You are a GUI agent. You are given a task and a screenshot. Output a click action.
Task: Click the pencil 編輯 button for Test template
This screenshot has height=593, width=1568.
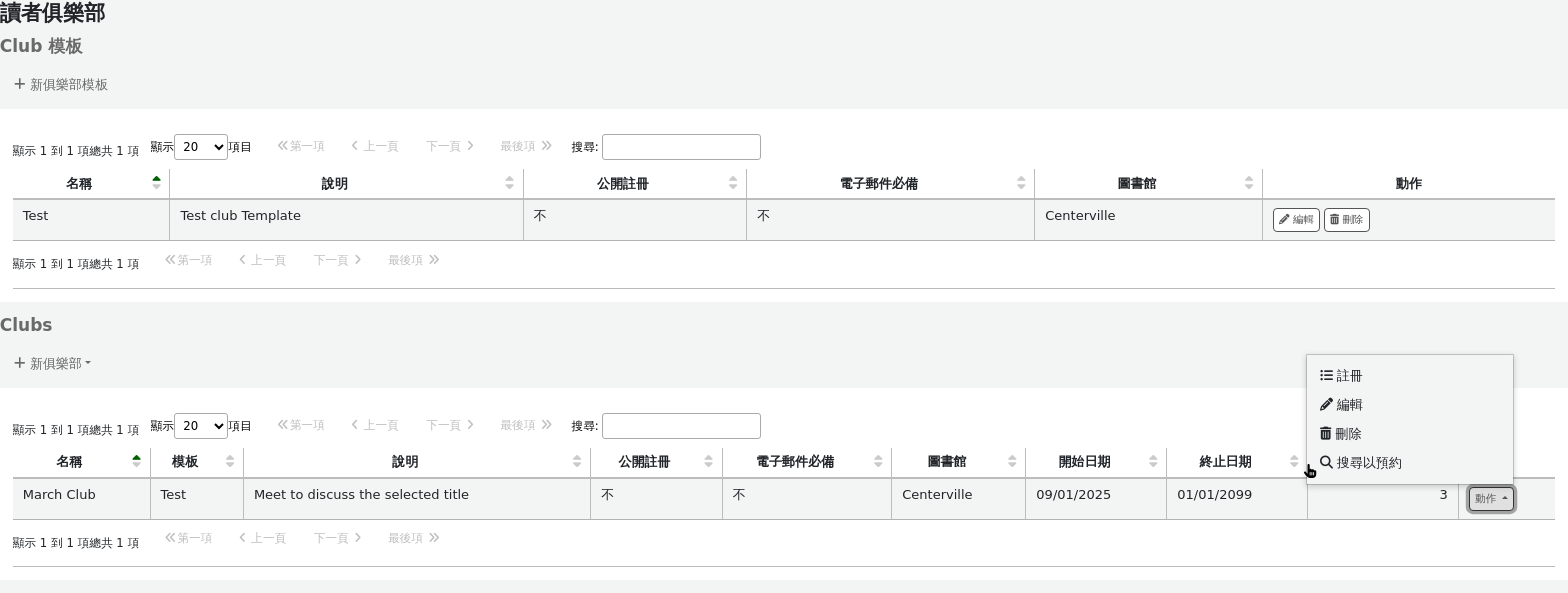pos(1295,220)
